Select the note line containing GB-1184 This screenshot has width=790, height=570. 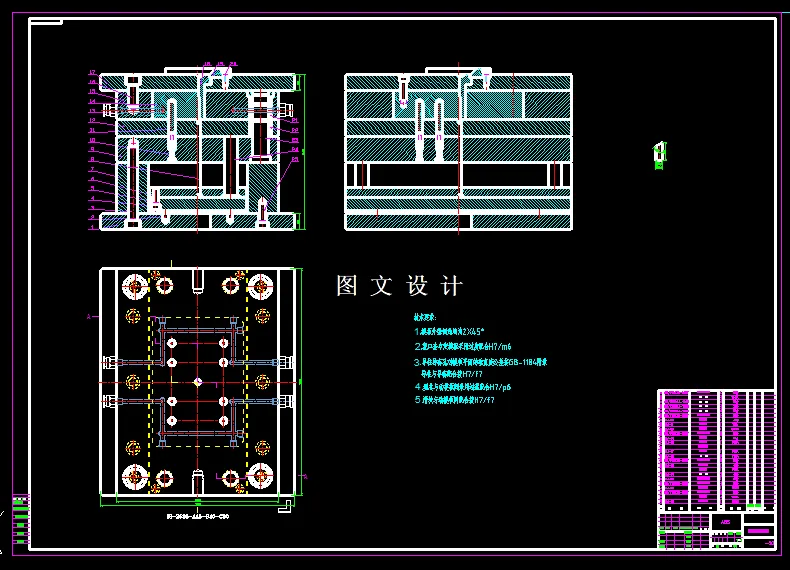click(480, 362)
